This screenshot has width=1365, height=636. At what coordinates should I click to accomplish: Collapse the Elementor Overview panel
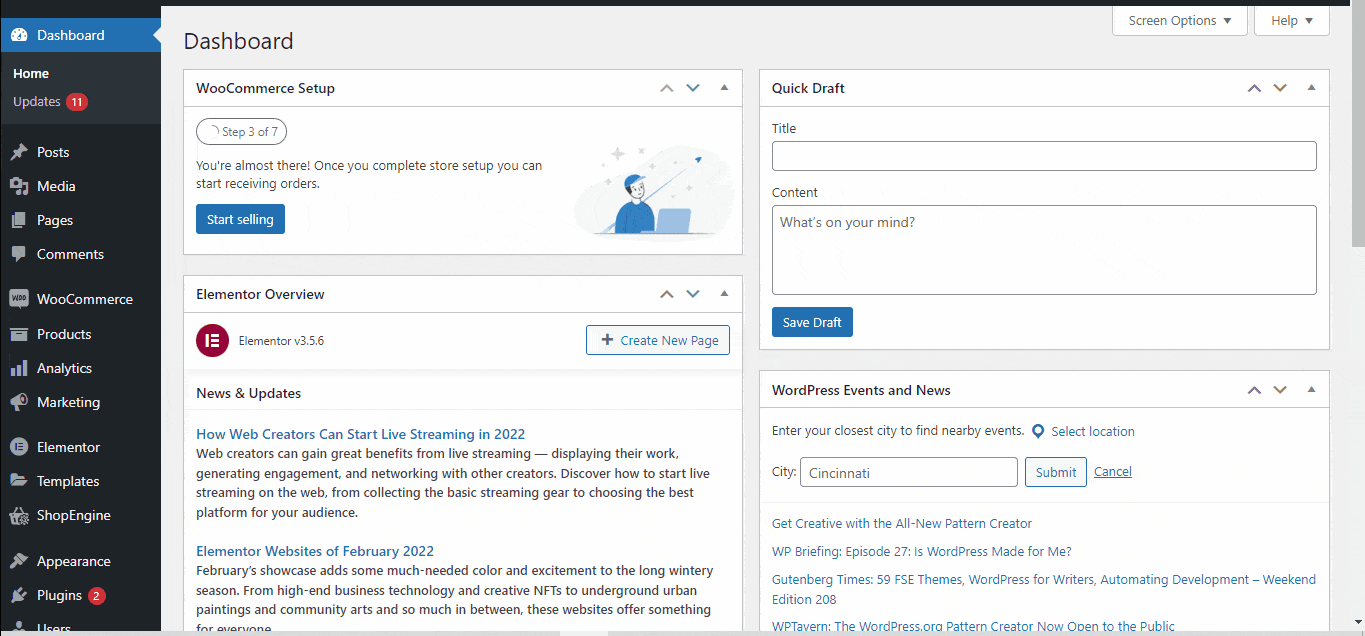724,294
